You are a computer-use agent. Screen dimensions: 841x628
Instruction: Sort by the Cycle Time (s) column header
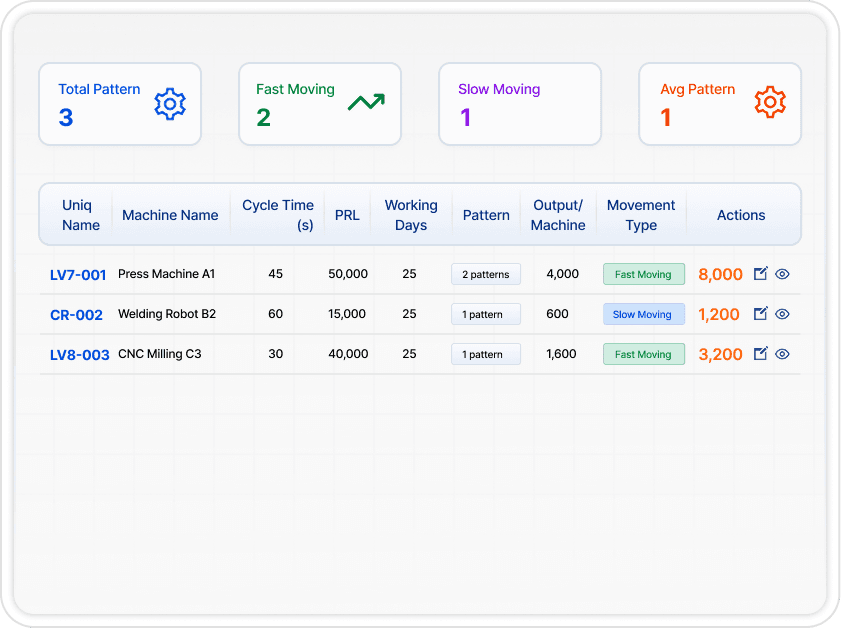pyautogui.click(x=278, y=215)
